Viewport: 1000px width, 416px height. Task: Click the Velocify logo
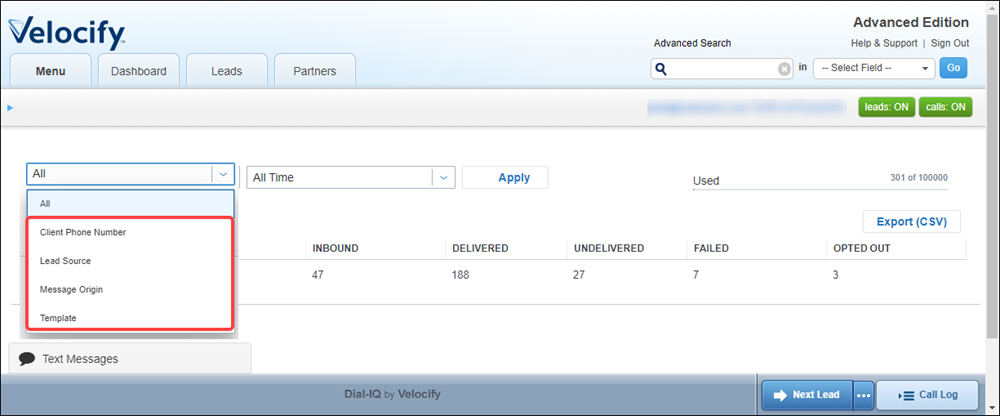point(66,33)
